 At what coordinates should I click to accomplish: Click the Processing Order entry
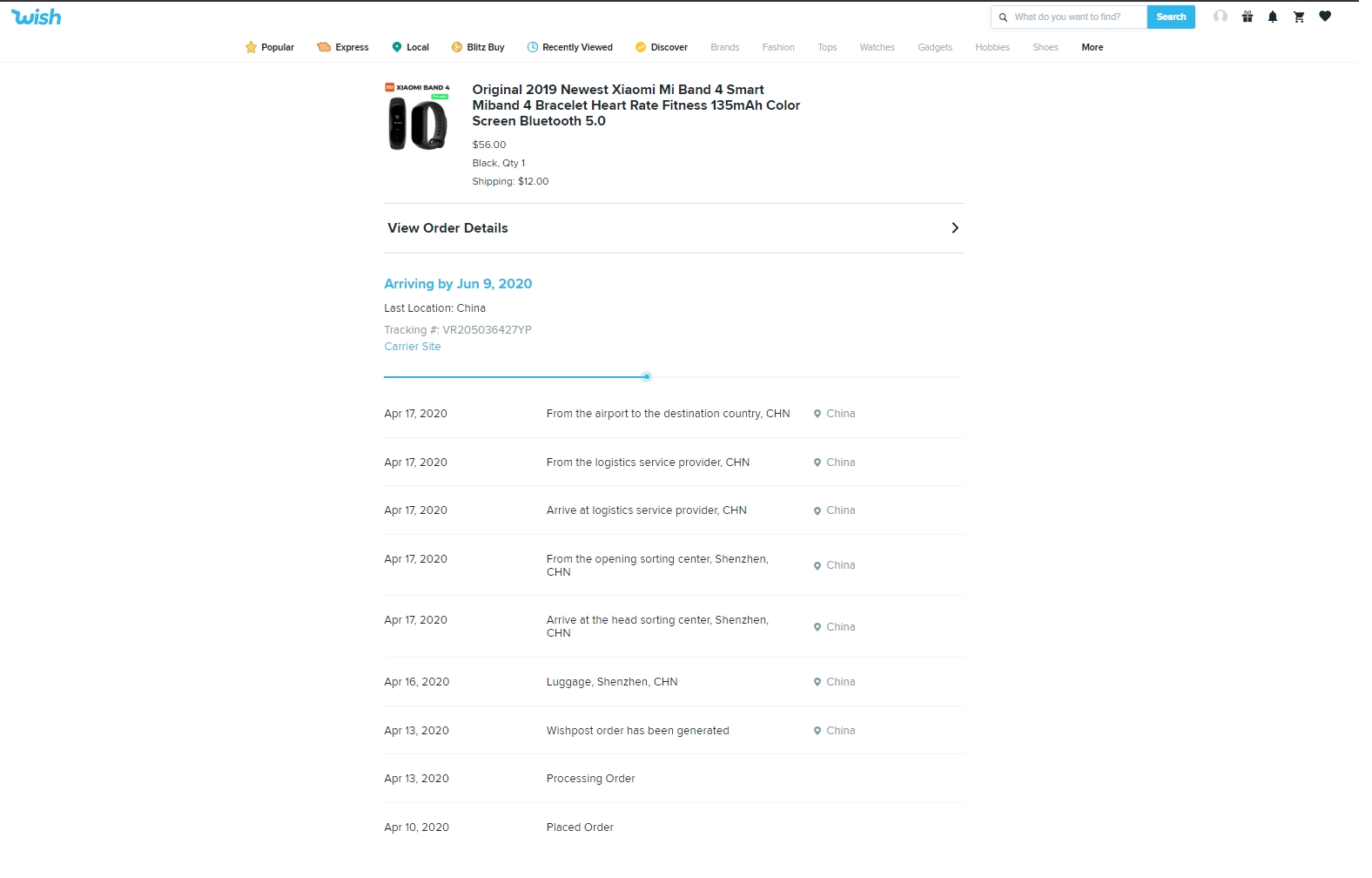[591, 779]
